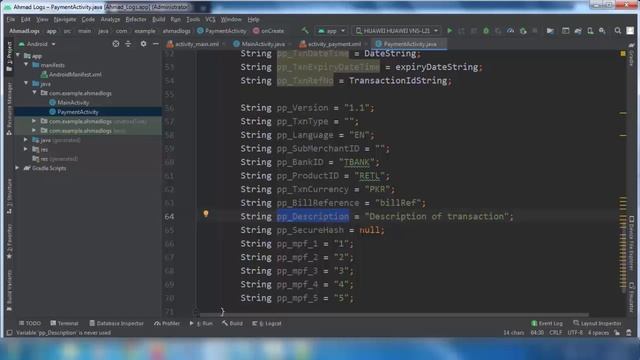This screenshot has width=640, height=360.
Task: Open the File menu
Action: tap(11, 19)
